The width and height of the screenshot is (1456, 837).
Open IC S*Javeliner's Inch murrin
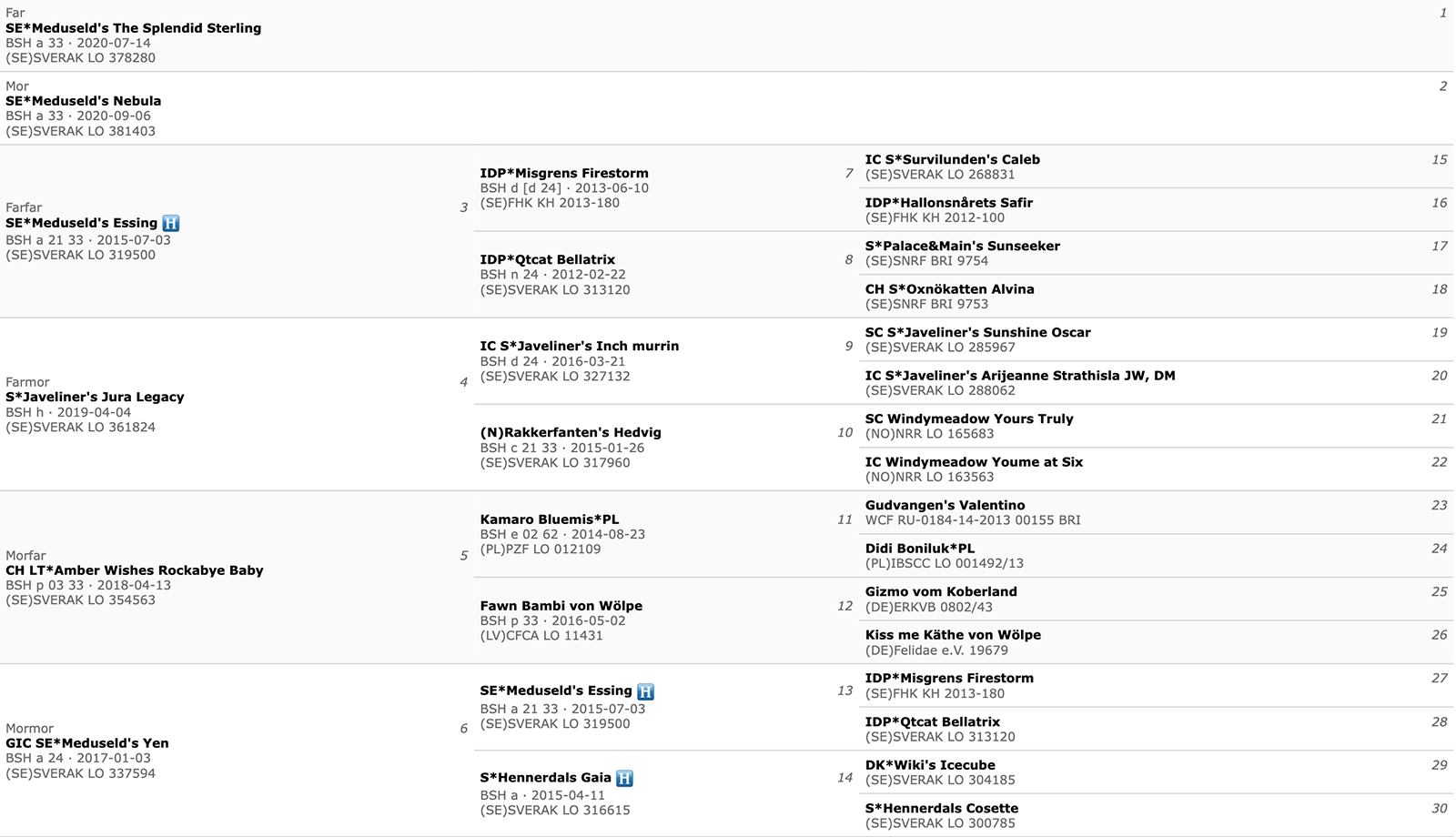click(x=580, y=346)
